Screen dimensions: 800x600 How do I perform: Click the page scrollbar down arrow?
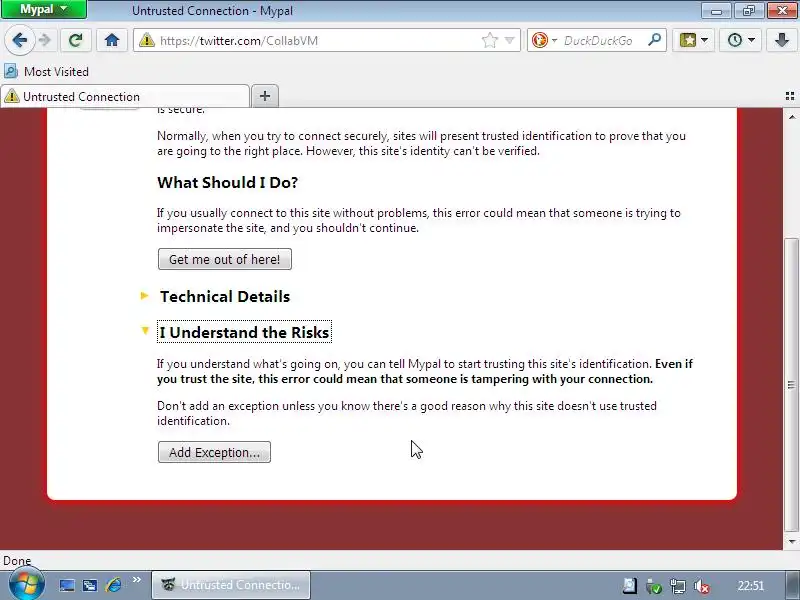point(791,541)
